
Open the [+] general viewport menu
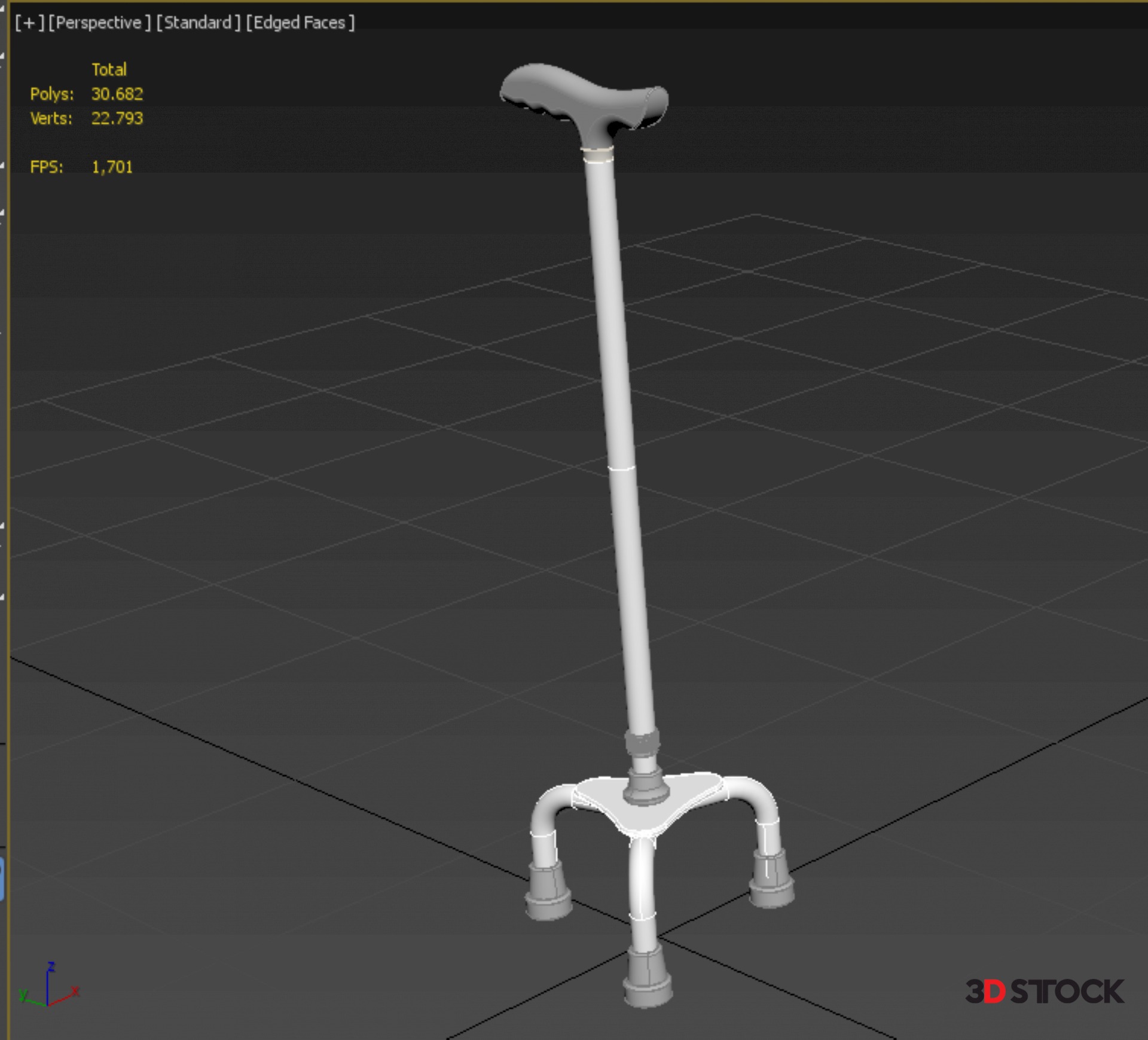coord(29,23)
